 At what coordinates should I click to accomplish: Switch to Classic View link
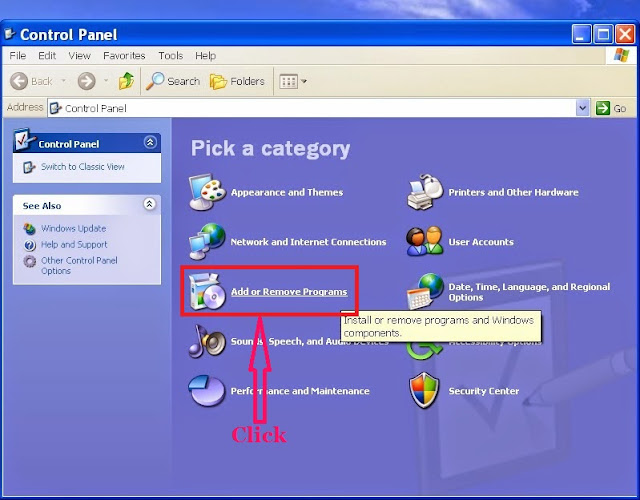[x=82, y=167]
